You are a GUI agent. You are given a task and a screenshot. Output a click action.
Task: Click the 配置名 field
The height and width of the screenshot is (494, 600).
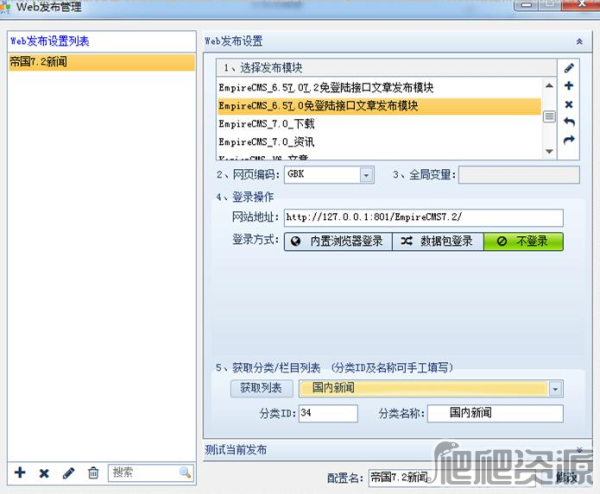452,478
